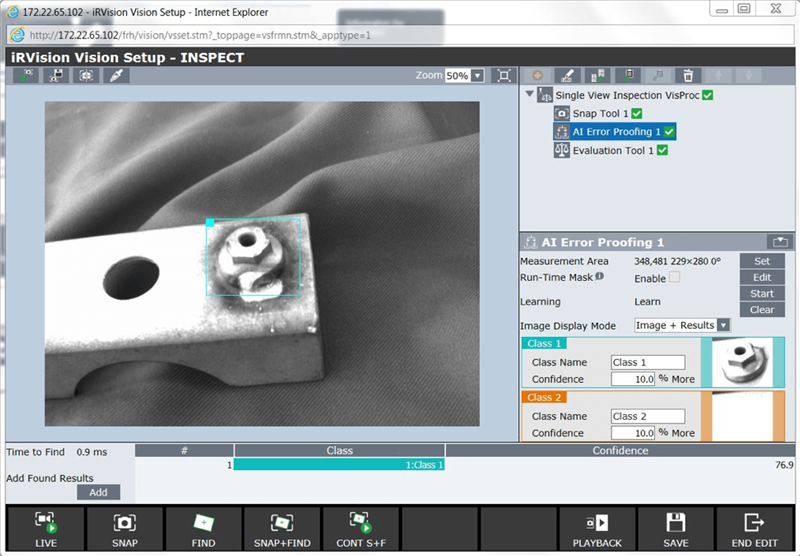Click the Set measurement area button
The width and height of the screenshot is (800, 556).
coord(762,261)
